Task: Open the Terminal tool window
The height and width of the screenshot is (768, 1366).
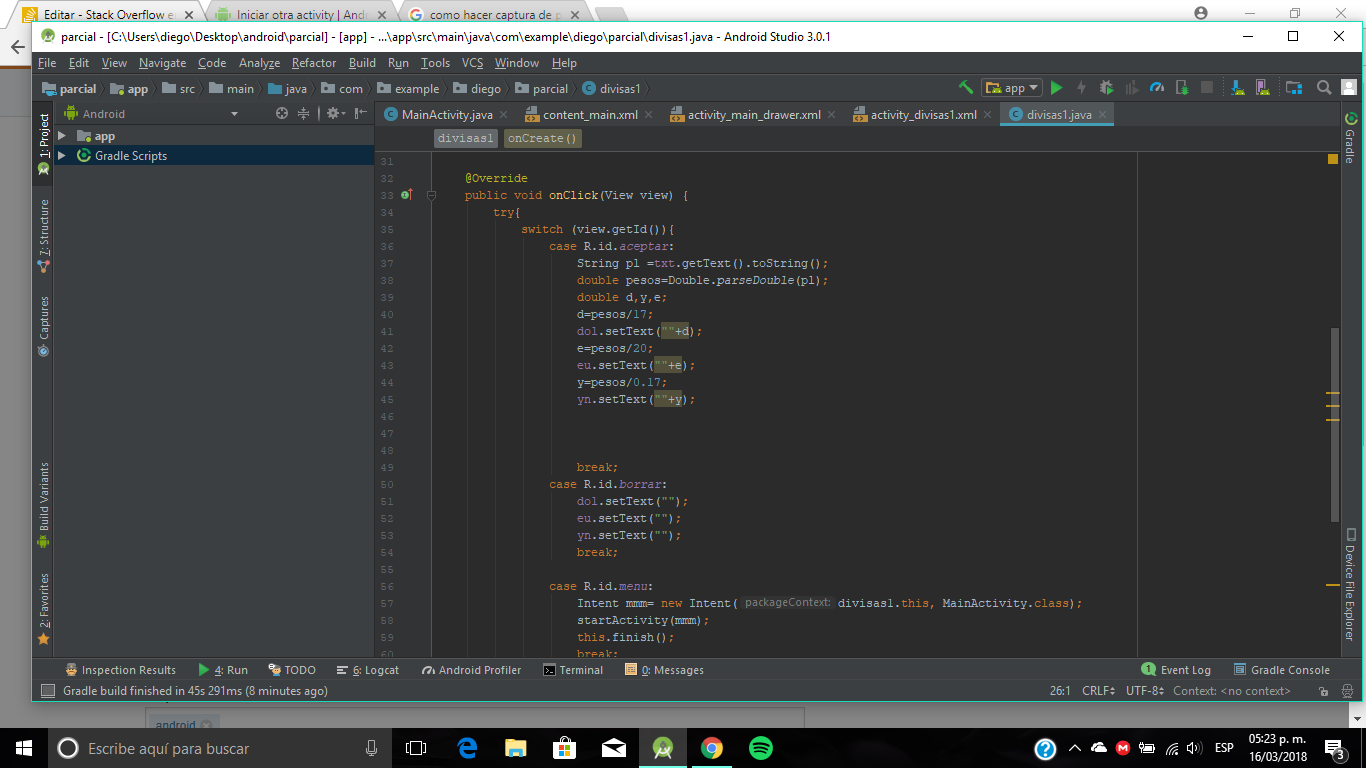Action: pyautogui.click(x=573, y=670)
